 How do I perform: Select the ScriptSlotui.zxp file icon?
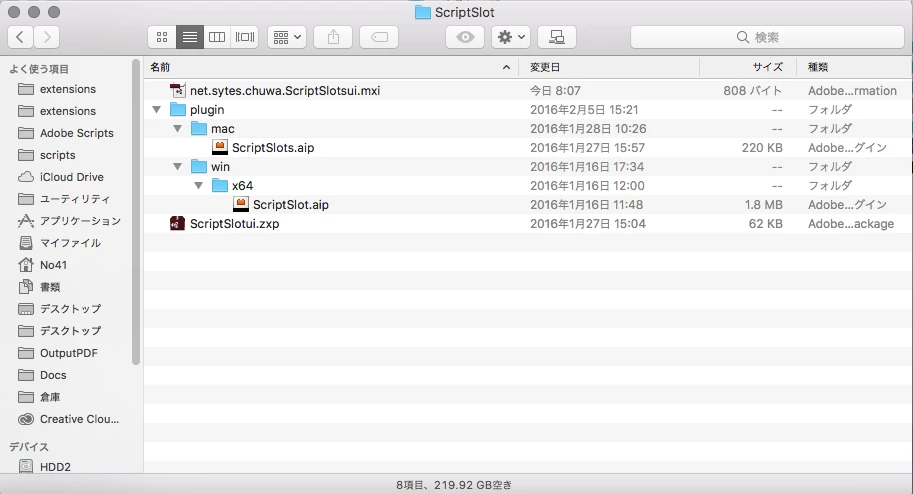click(178, 224)
